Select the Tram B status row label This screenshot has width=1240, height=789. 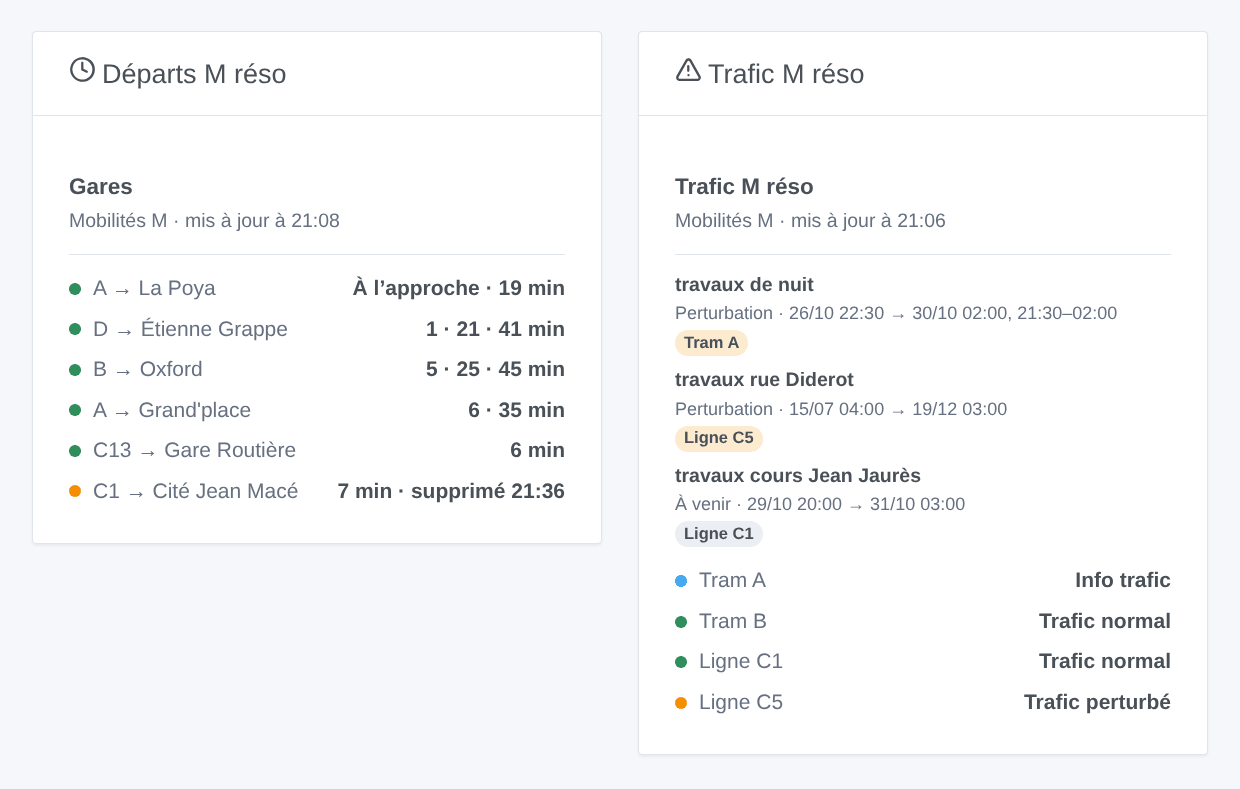[x=733, y=622]
